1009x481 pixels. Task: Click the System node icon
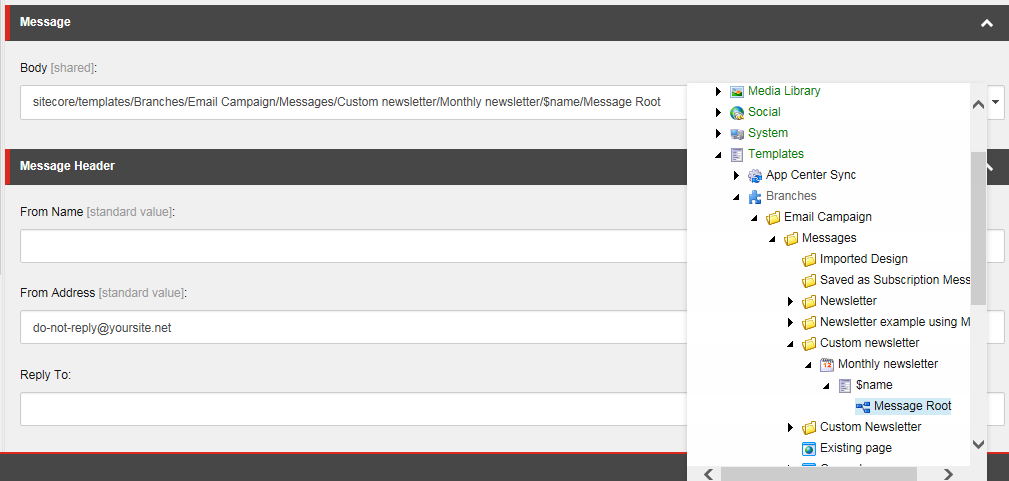[737, 133]
